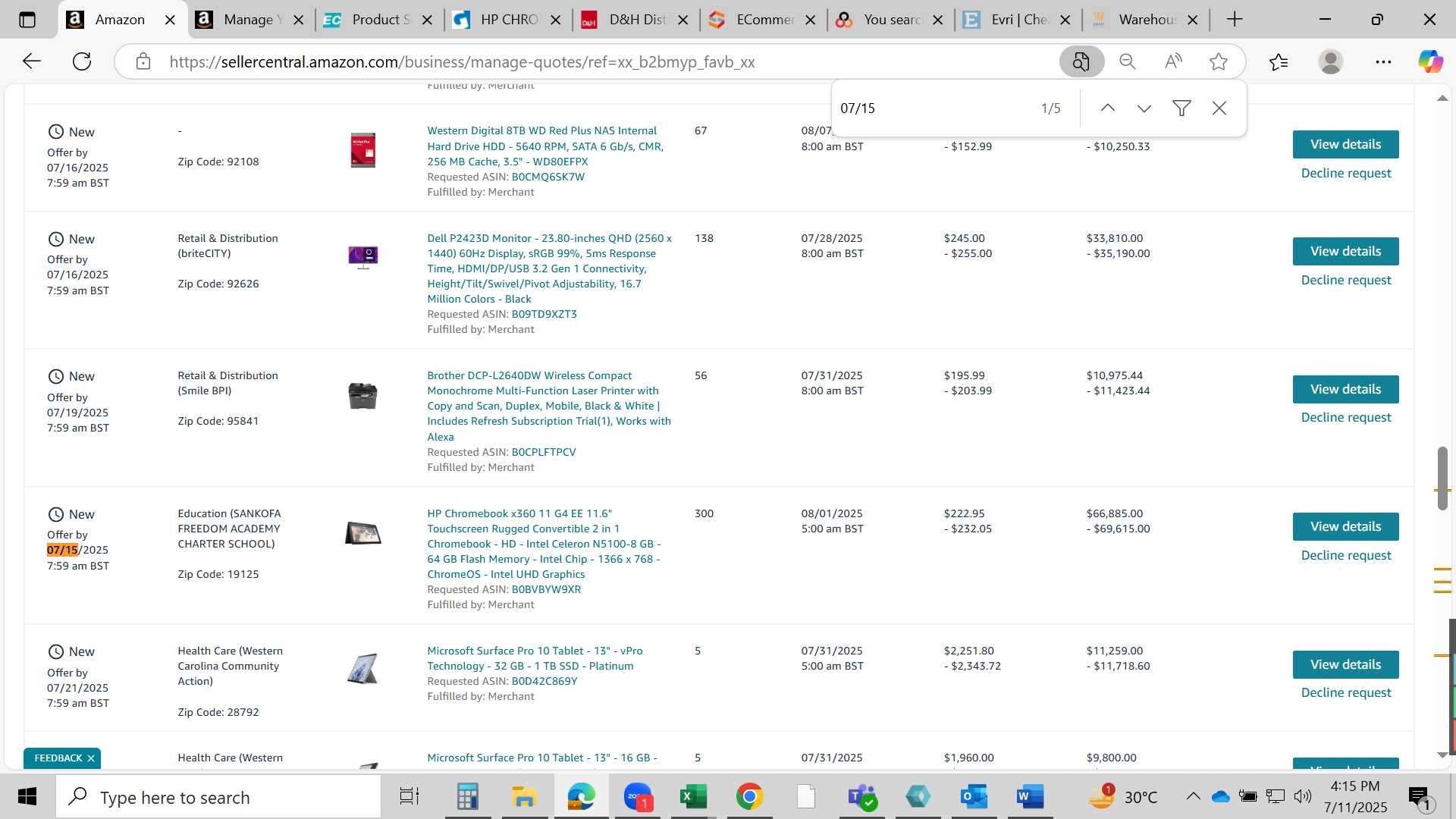Activate the Read aloud icon

pyautogui.click(x=1173, y=61)
